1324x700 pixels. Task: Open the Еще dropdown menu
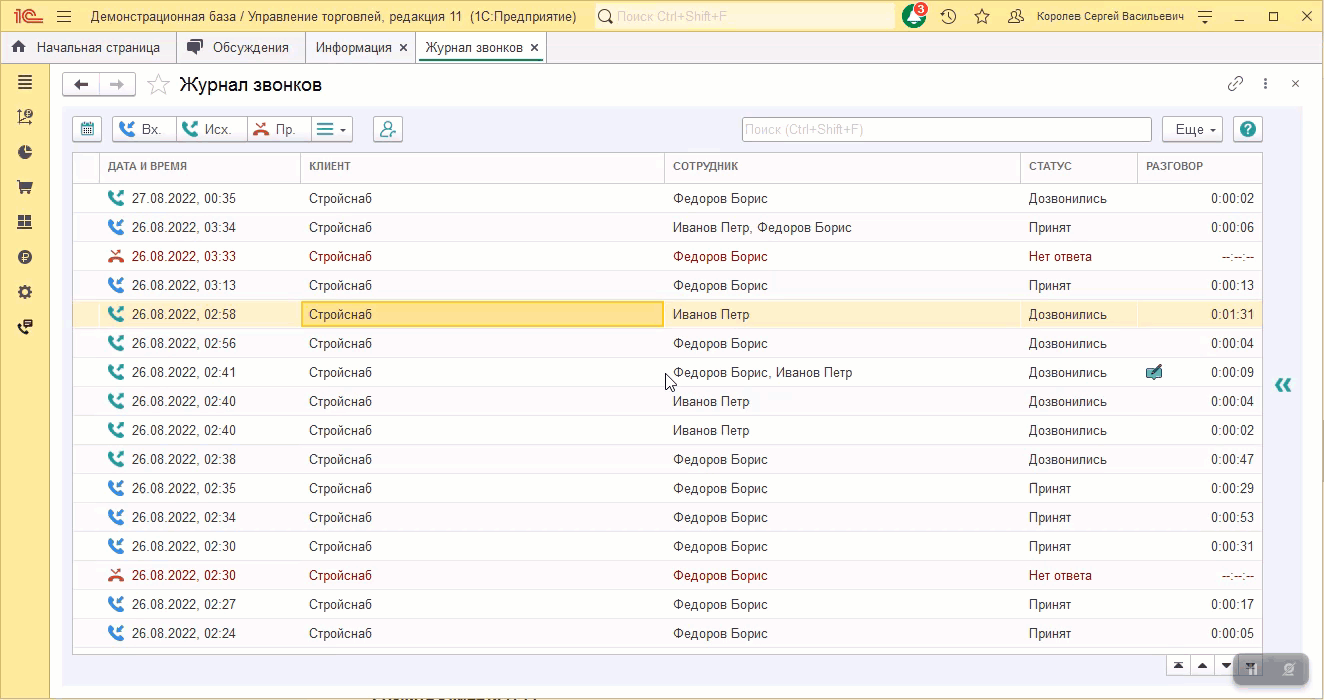(1192, 129)
